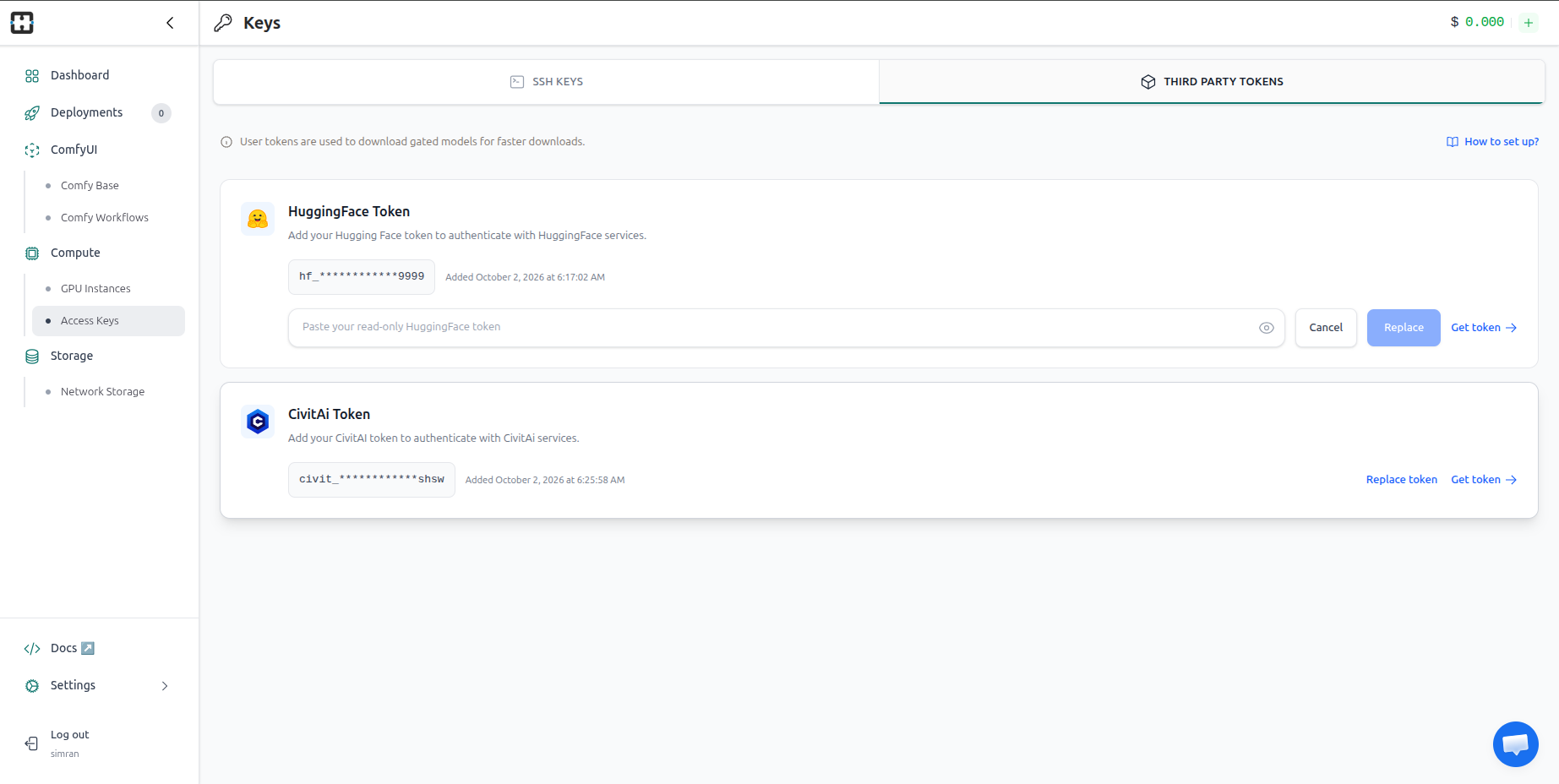Image resolution: width=1559 pixels, height=784 pixels.
Task: Go to GPU Instances
Action: [95, 288]
